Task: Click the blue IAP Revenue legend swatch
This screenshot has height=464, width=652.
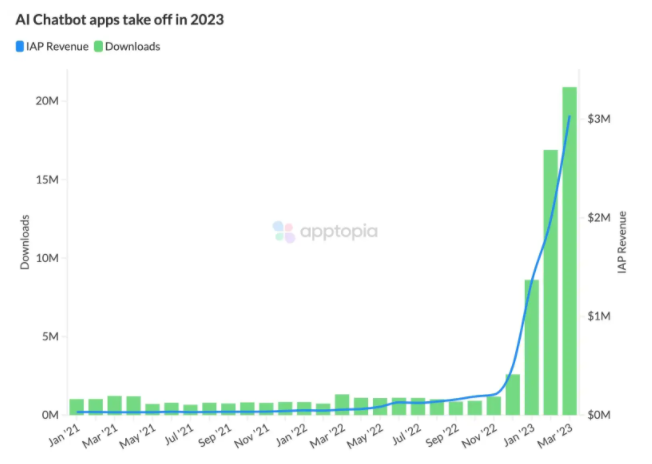Action: click(x=20, y=46)
